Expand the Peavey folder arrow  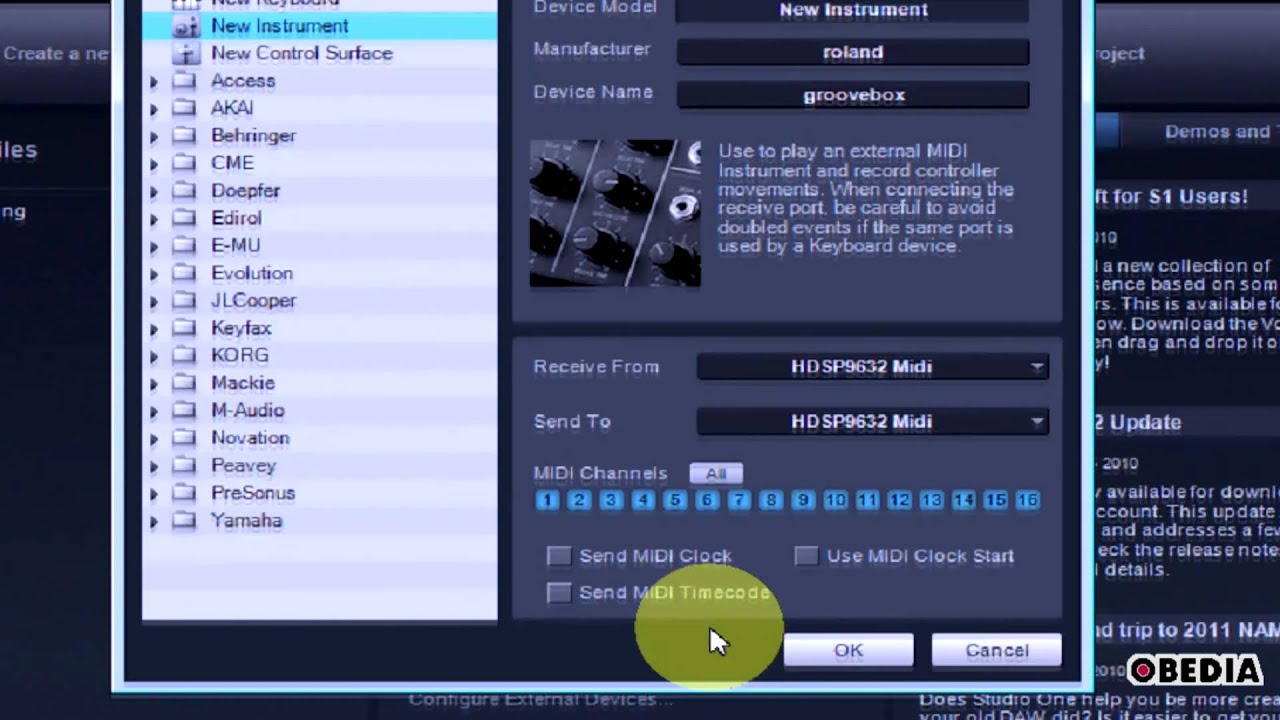click(154, 466)
